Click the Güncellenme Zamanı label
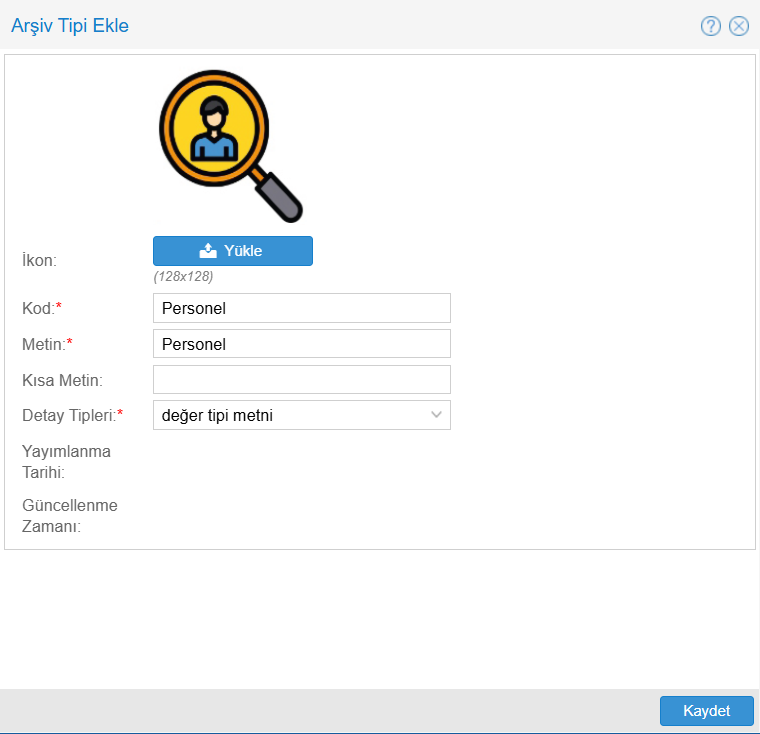Viewport: 760px width, 734px height. 69,515
